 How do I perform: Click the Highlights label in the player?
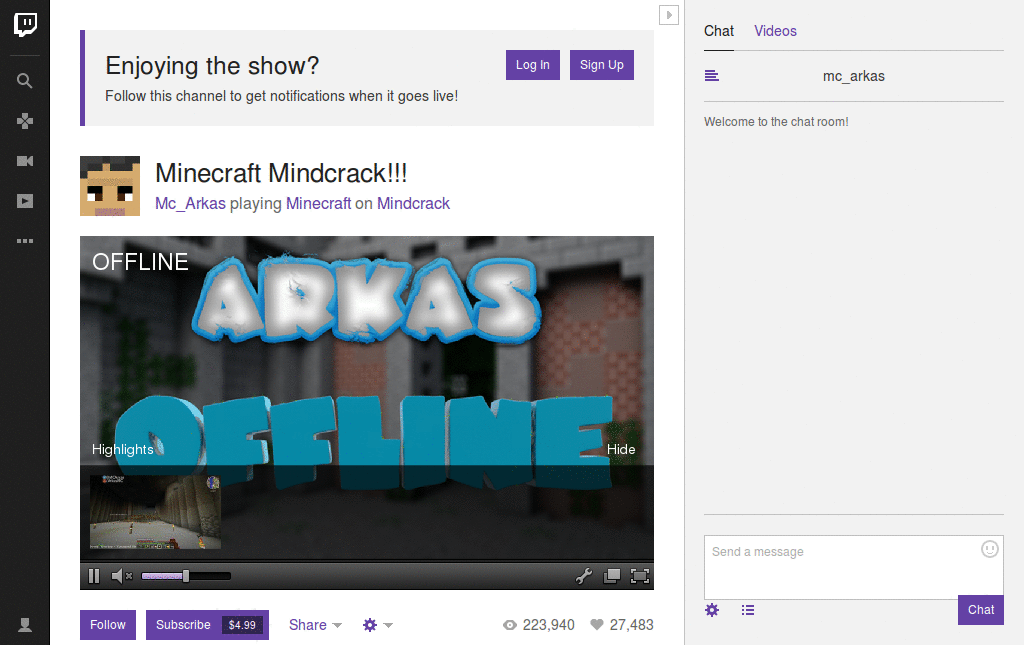coord(122,449)
